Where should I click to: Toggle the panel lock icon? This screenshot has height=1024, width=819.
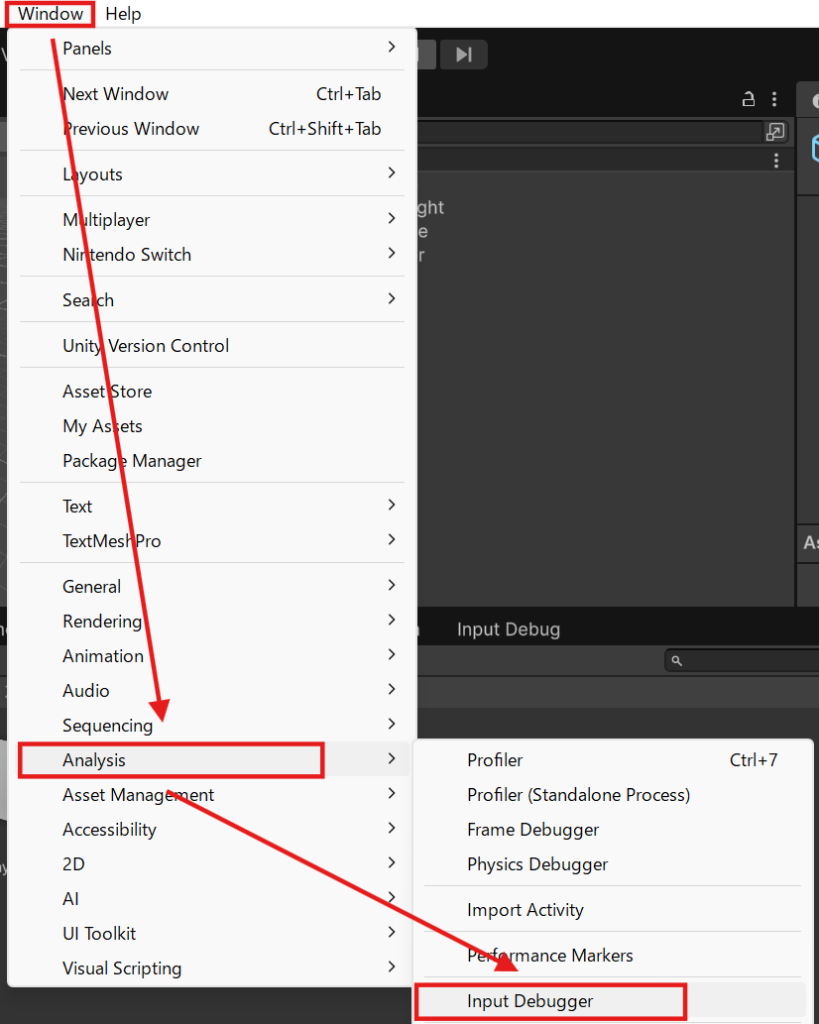748,99
